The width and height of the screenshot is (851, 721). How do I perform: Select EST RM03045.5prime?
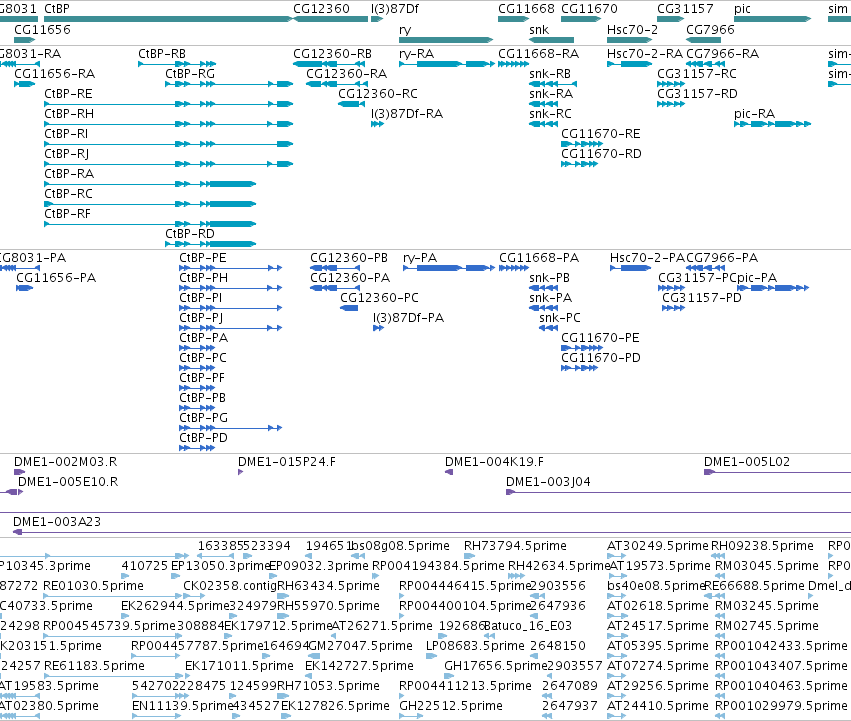[767, 566]
